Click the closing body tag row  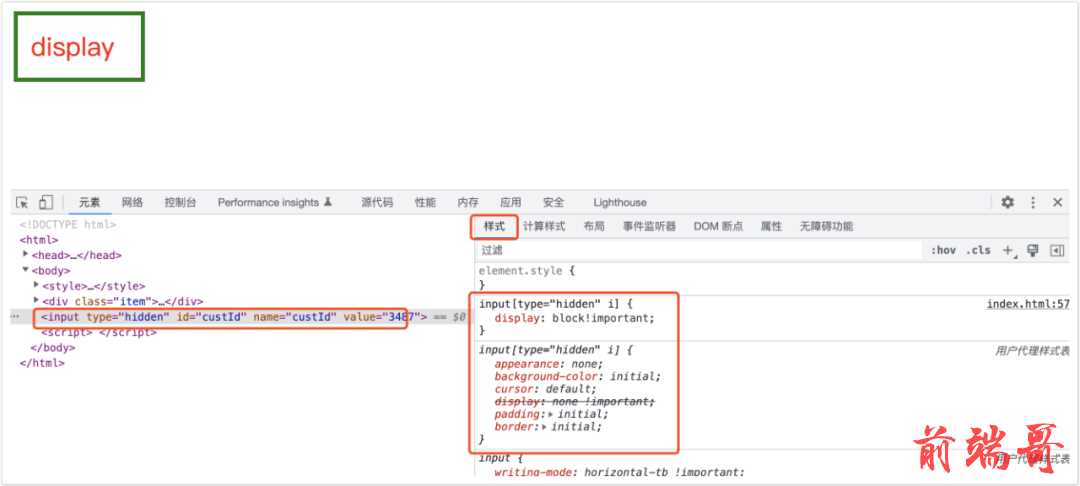coord(52,348)
